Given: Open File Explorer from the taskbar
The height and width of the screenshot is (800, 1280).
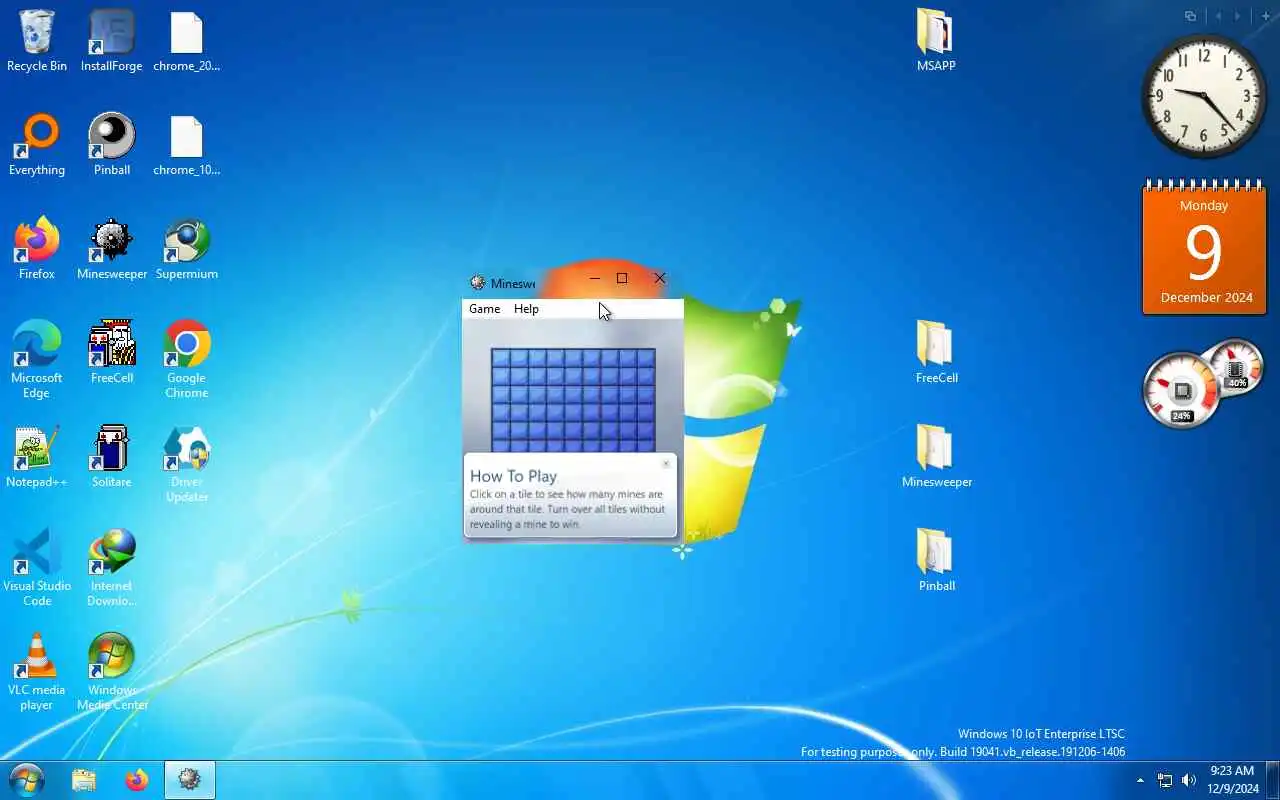Looking at the screenshot, I should (x=84, y=780).
